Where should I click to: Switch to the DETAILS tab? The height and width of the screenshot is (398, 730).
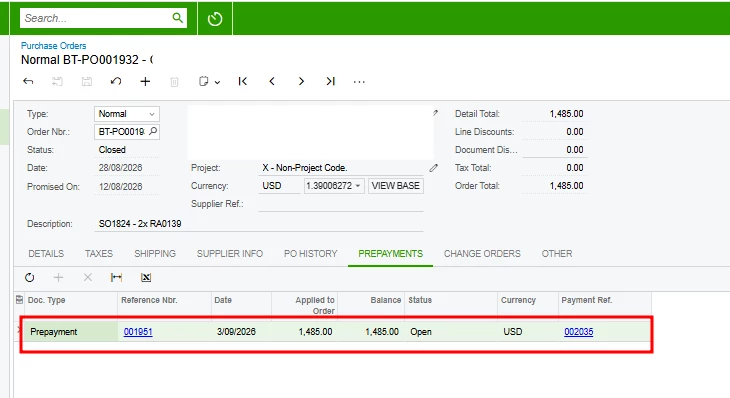point(46,254)
